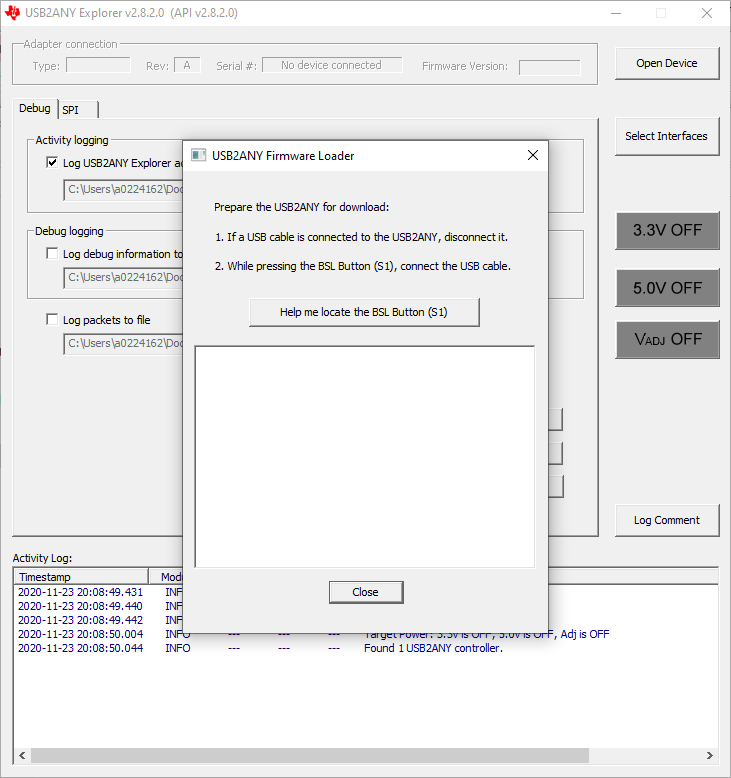This screenshot has width=731, height=778.
Task: Select log entry 2020-11-23 20:08:49.440
Action: pyautogui.click(x=80, y=606)
